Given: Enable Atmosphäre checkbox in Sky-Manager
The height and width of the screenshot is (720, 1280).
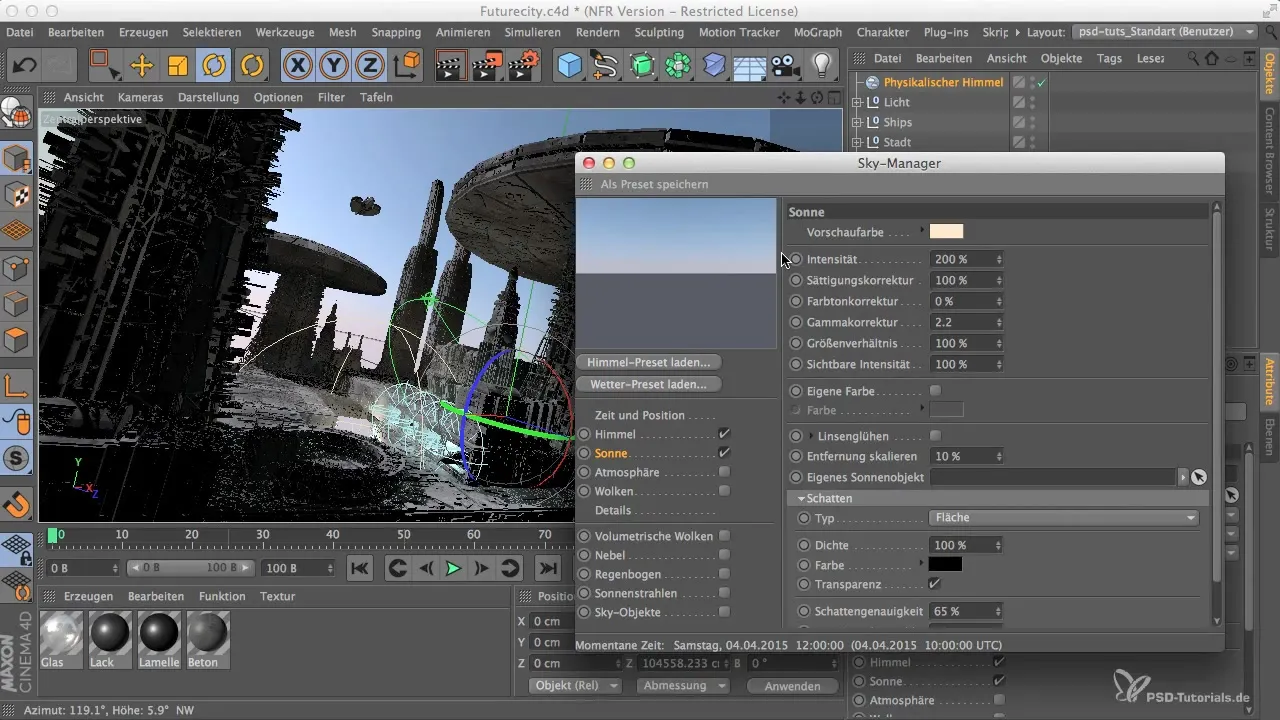Looking at the screenshot, I should pyautogui.click(x=724, y=472).
